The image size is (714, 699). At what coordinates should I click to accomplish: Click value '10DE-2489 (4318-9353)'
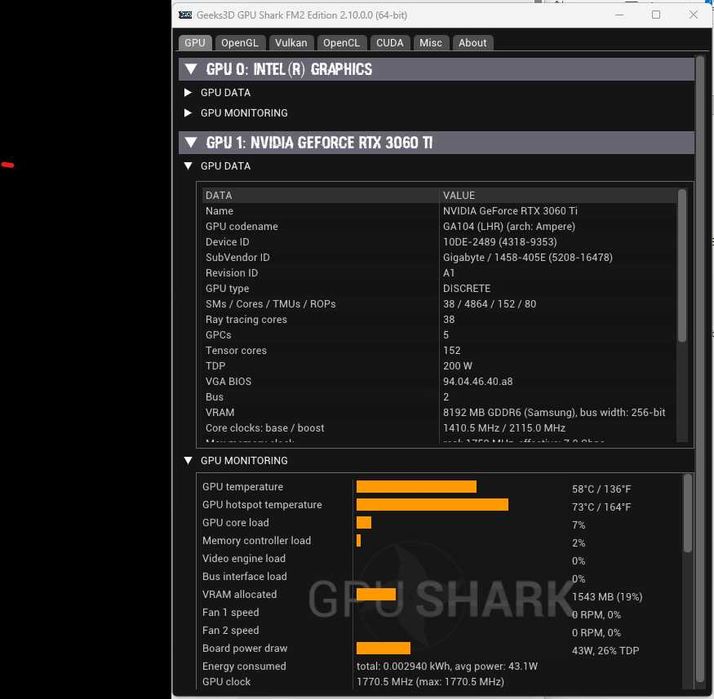coord(500,242)
